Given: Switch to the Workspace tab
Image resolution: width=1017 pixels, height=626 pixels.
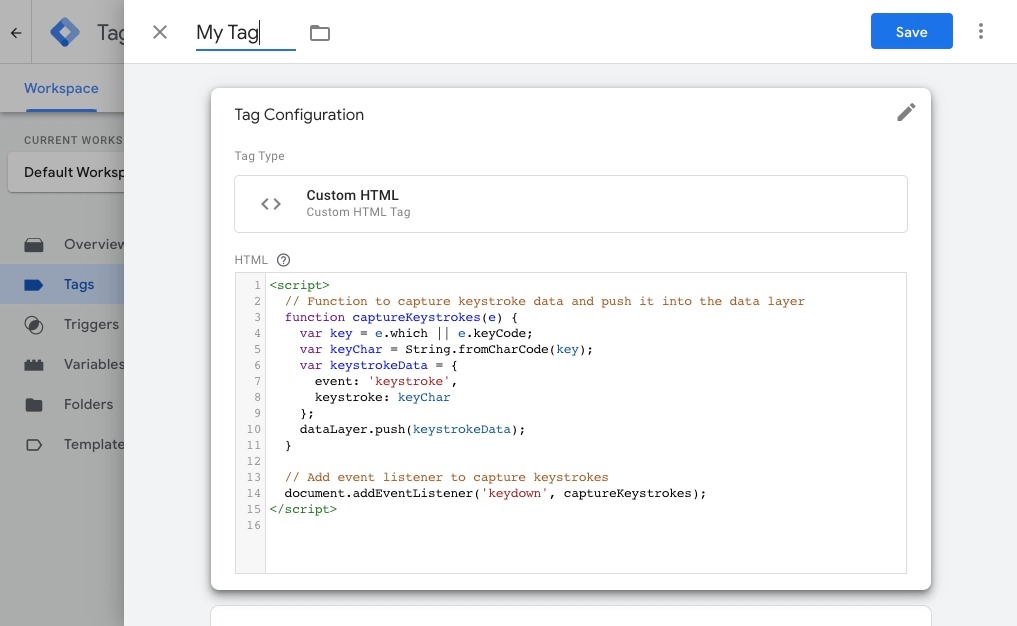Looking at the screenshot, I should pyautogui.click(x=62, y=88).
